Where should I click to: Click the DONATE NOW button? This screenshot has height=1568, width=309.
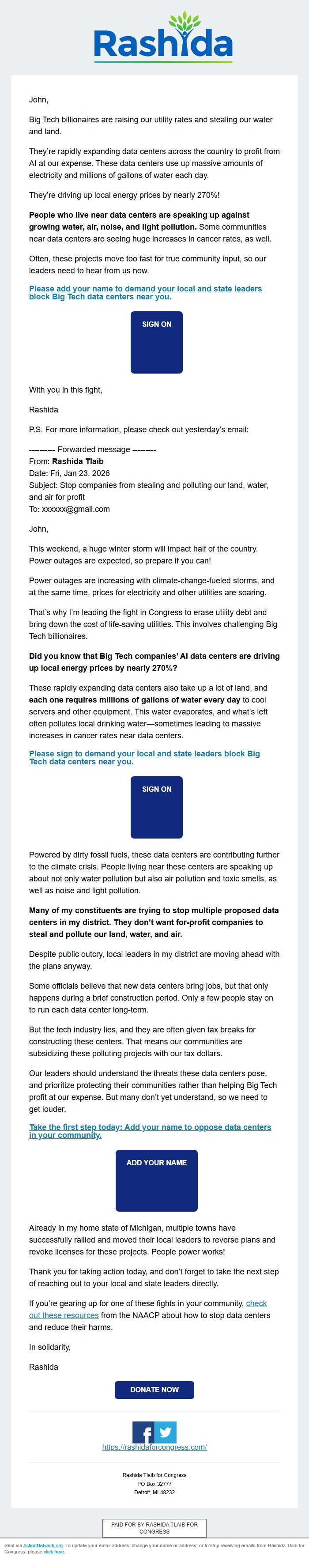(154, 1390)
